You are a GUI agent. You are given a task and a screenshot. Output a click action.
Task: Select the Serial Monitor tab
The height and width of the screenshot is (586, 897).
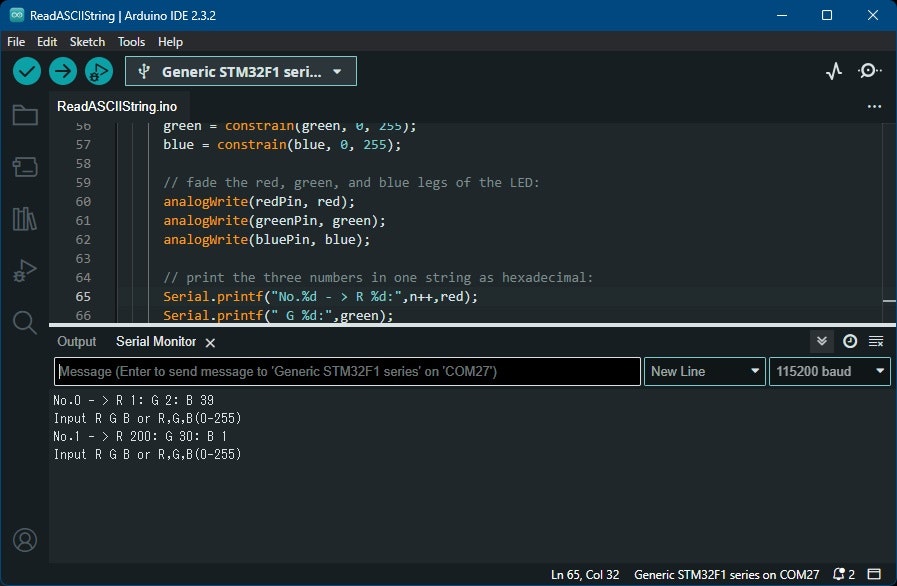156,342
